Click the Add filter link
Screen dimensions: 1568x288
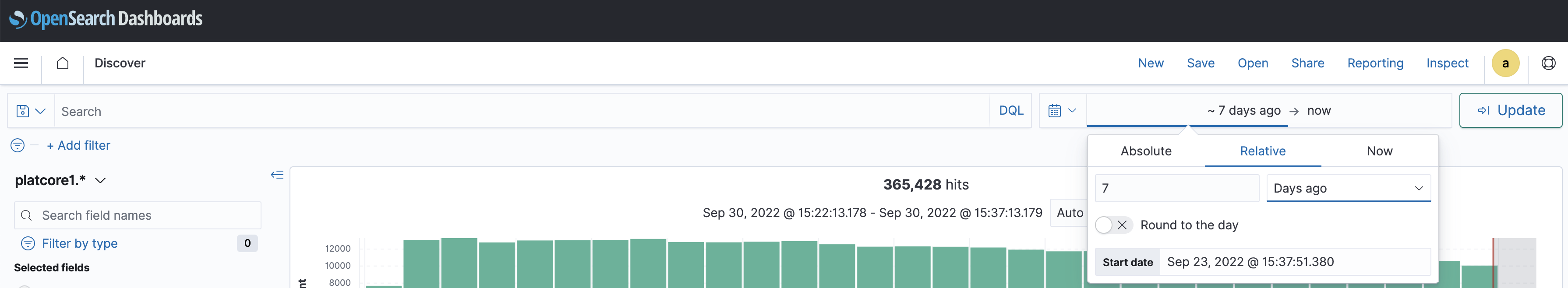click(x=78, y=145)
